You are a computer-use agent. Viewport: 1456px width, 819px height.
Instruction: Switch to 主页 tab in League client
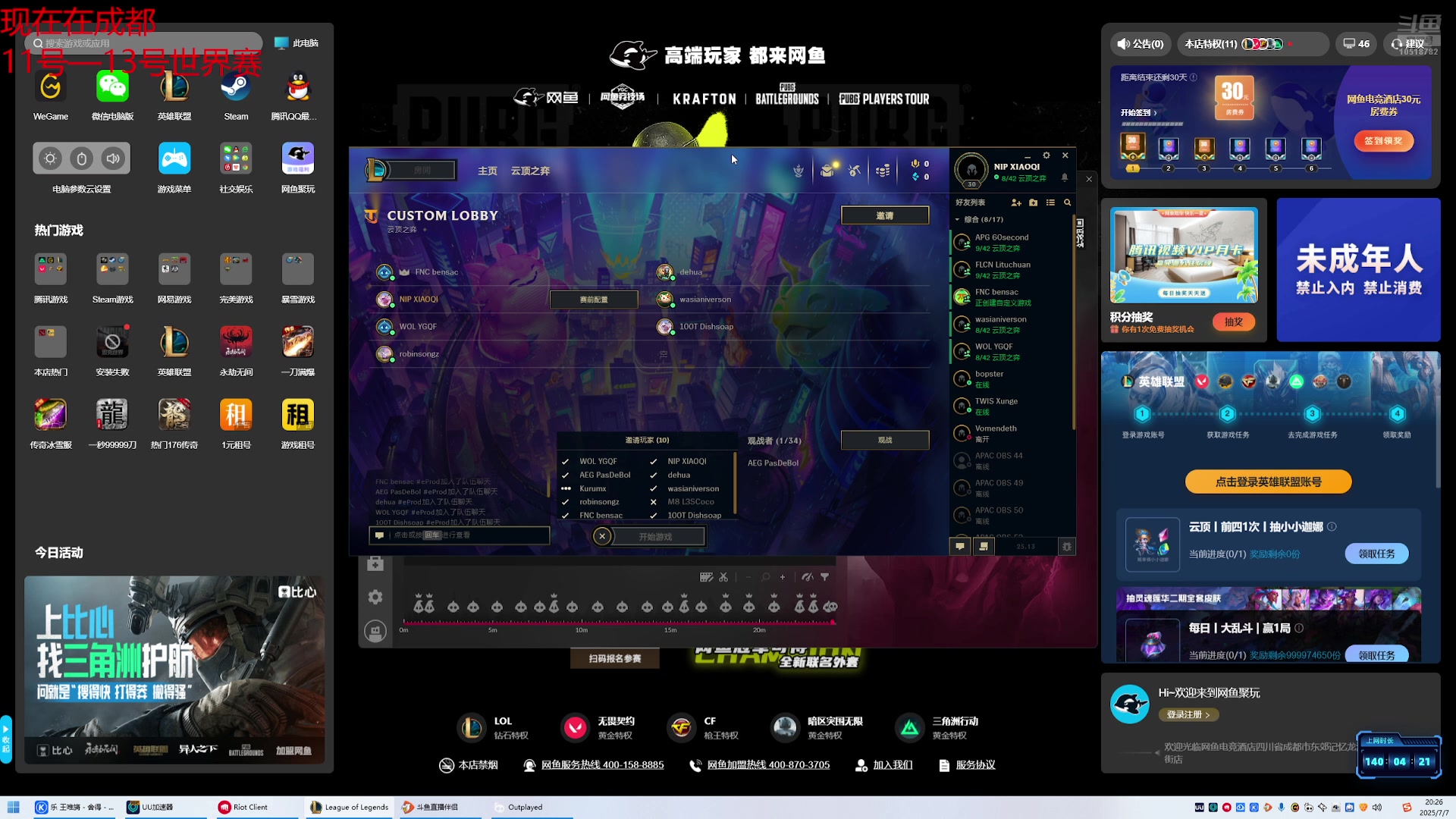(x=488, y=171)
